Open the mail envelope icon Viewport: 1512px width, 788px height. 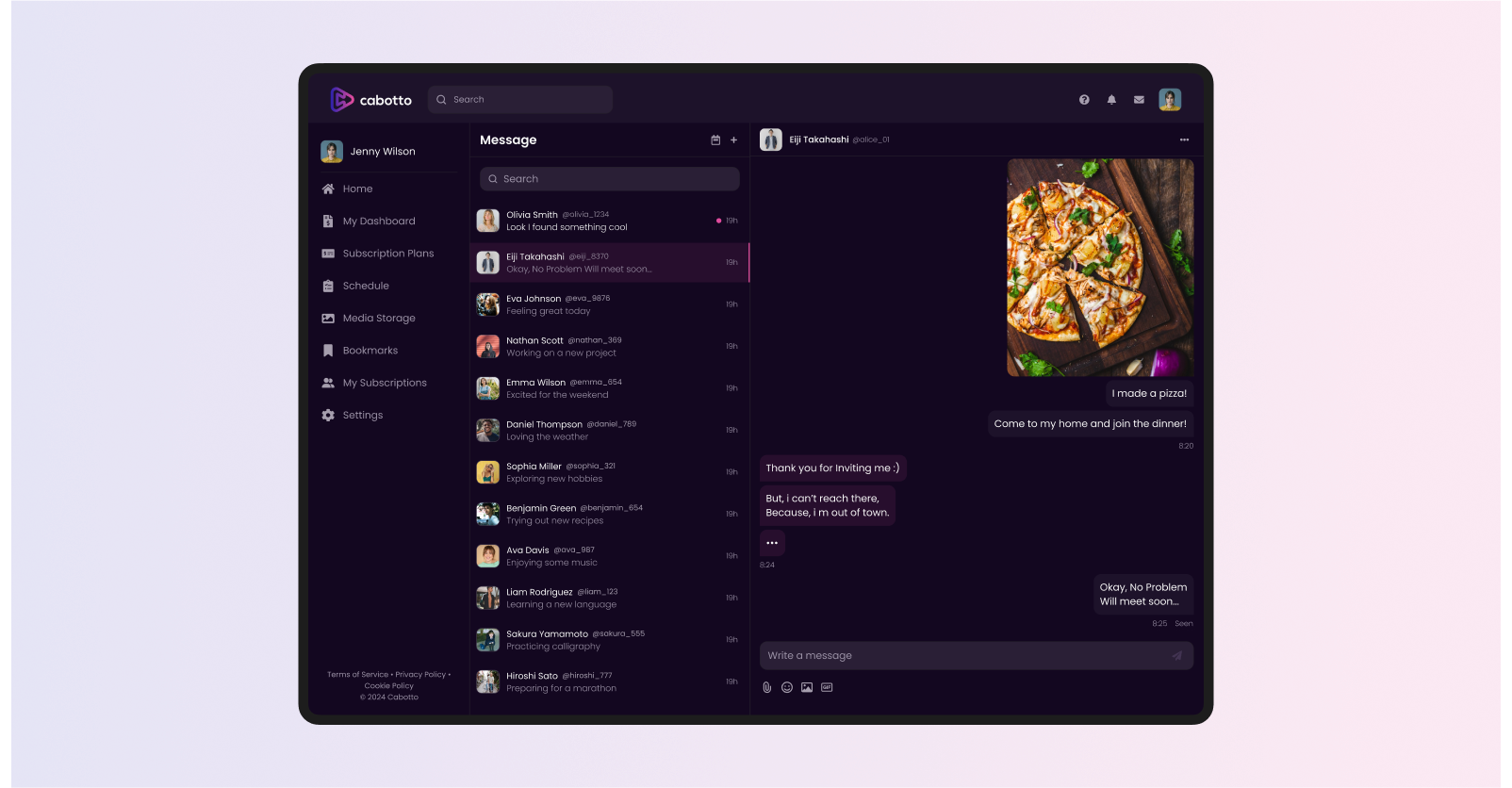(x=1139, y=100)
